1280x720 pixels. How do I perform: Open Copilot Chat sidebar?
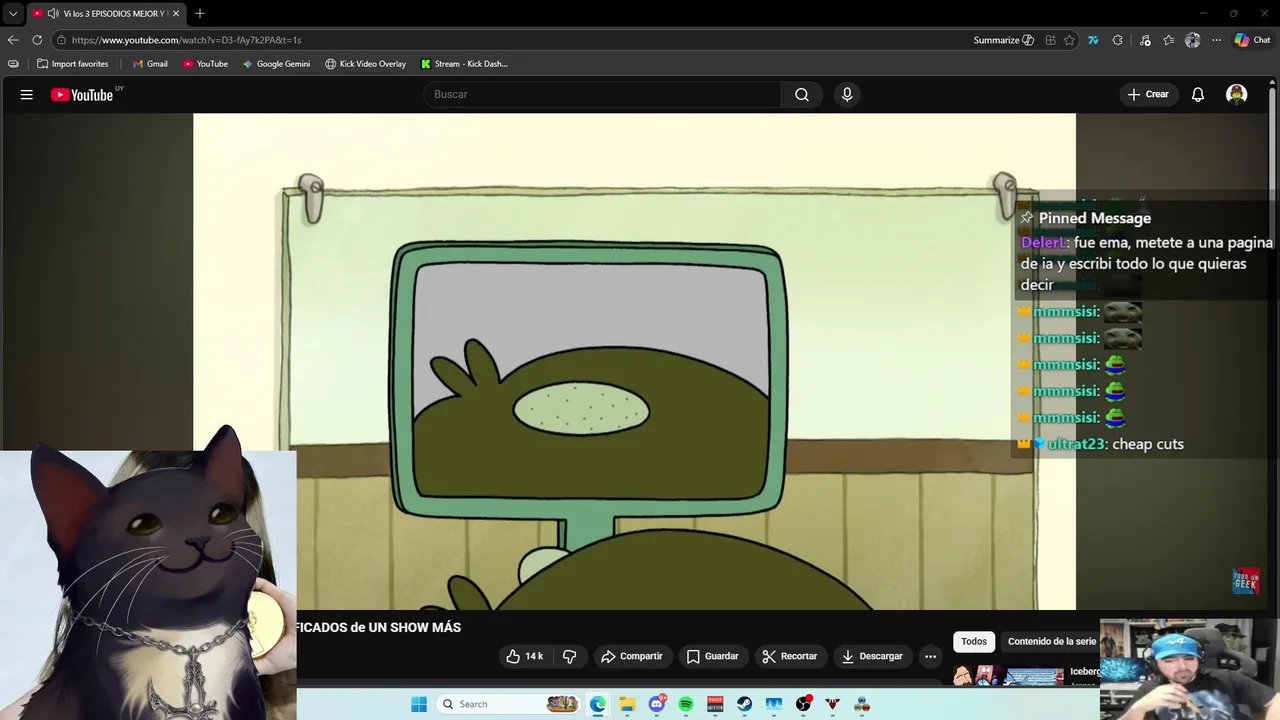tap(1252, 40)
